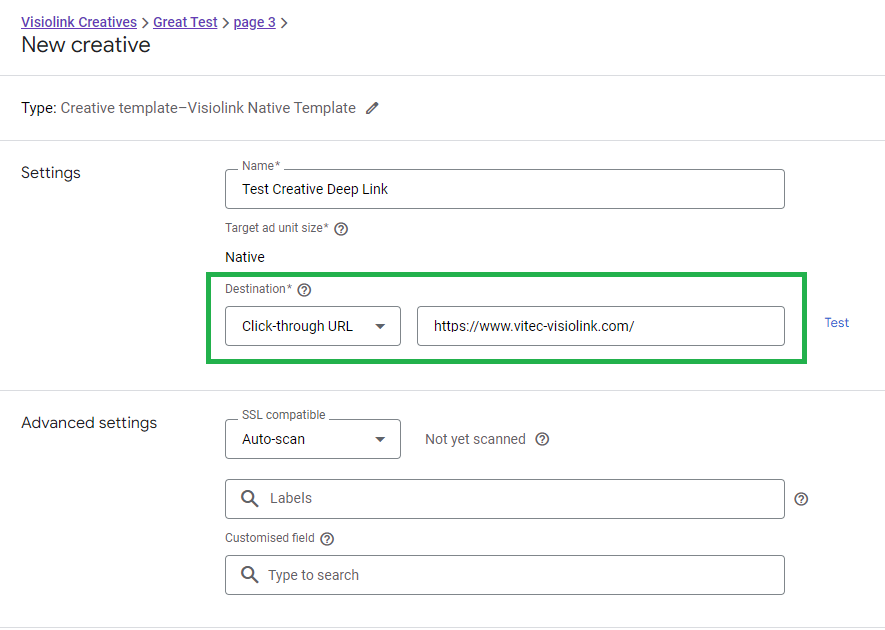Focus the Customised field search box
Image resolution: width=885 pixels, height=630 pixels.
505,575
